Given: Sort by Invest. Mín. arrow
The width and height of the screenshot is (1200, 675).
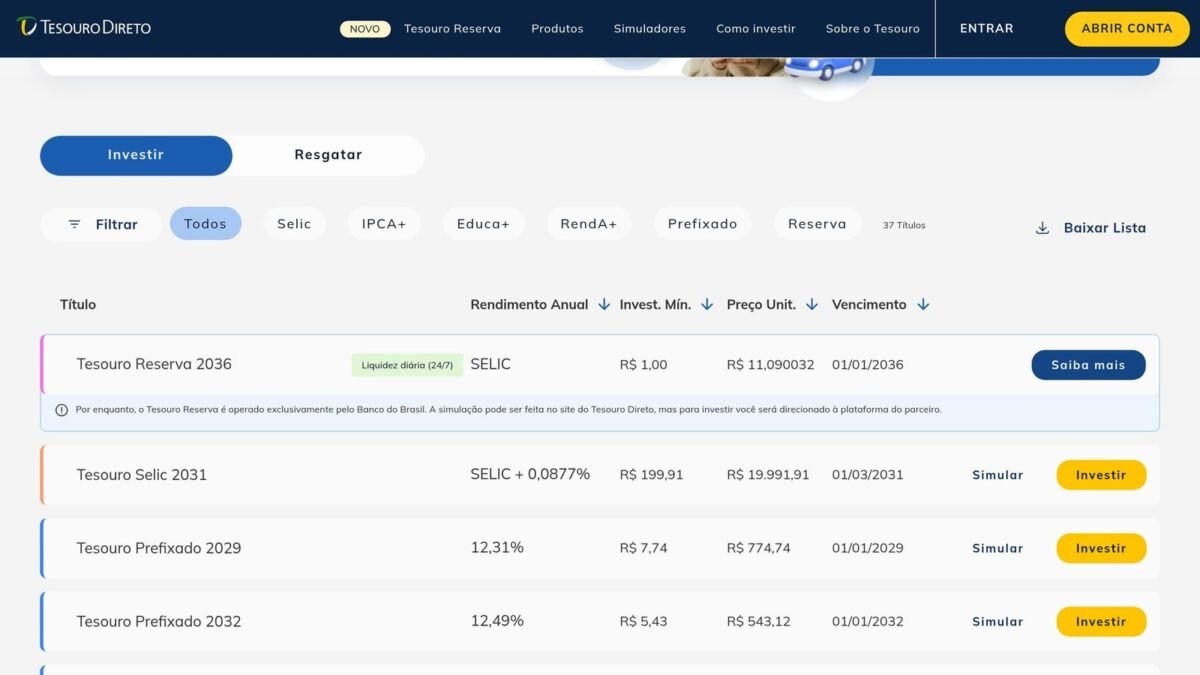Looking at the screenshot, I should 707,304.
